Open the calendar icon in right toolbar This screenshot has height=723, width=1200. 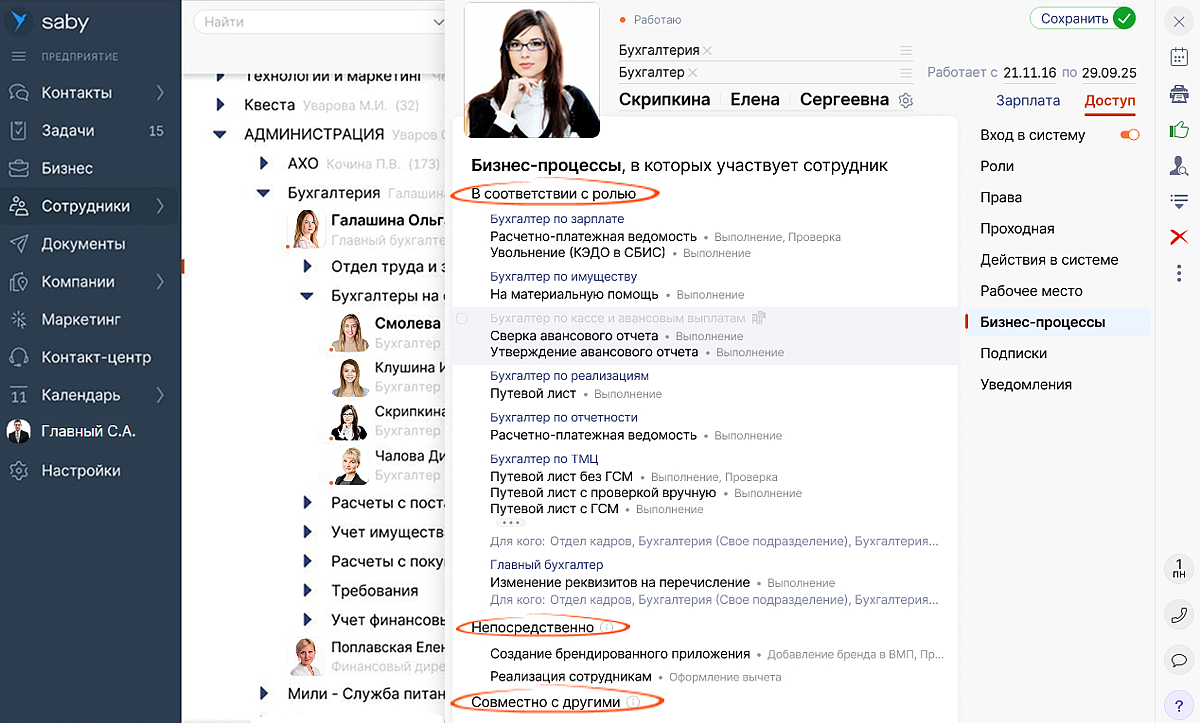point(1178,56)
